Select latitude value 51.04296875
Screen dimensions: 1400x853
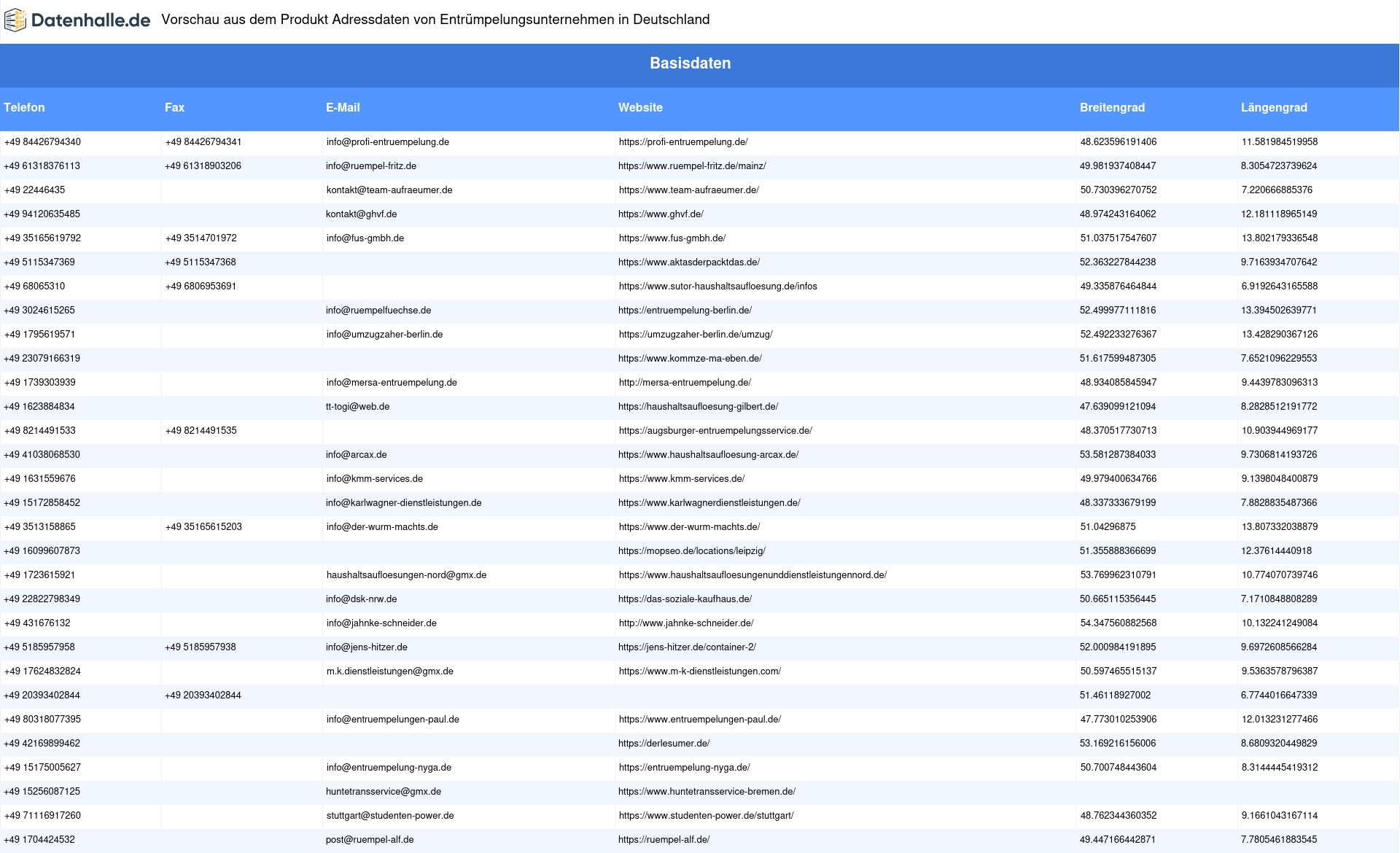tap(1108, 527)
